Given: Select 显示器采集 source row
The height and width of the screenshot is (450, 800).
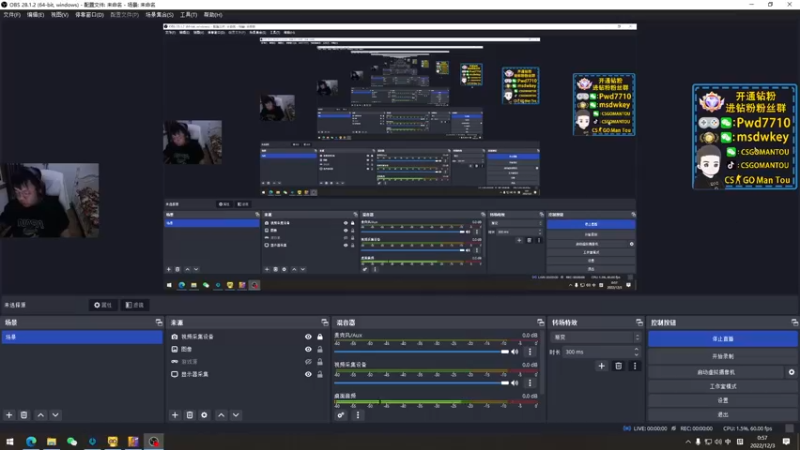Looking at the screenshot, I should (x=248, y=374).
